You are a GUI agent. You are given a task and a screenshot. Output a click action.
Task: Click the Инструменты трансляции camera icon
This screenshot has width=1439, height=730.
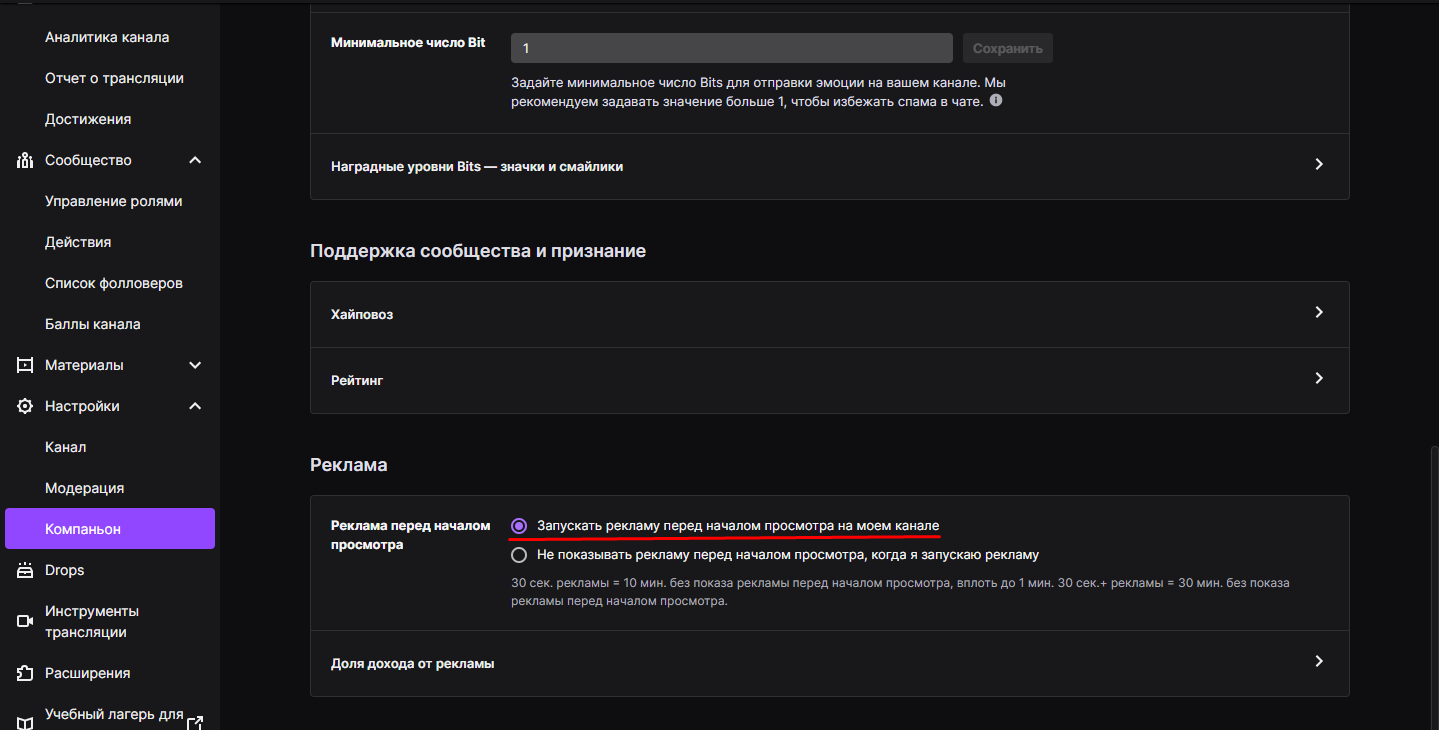pyautogui.click(x=25, y=621)
